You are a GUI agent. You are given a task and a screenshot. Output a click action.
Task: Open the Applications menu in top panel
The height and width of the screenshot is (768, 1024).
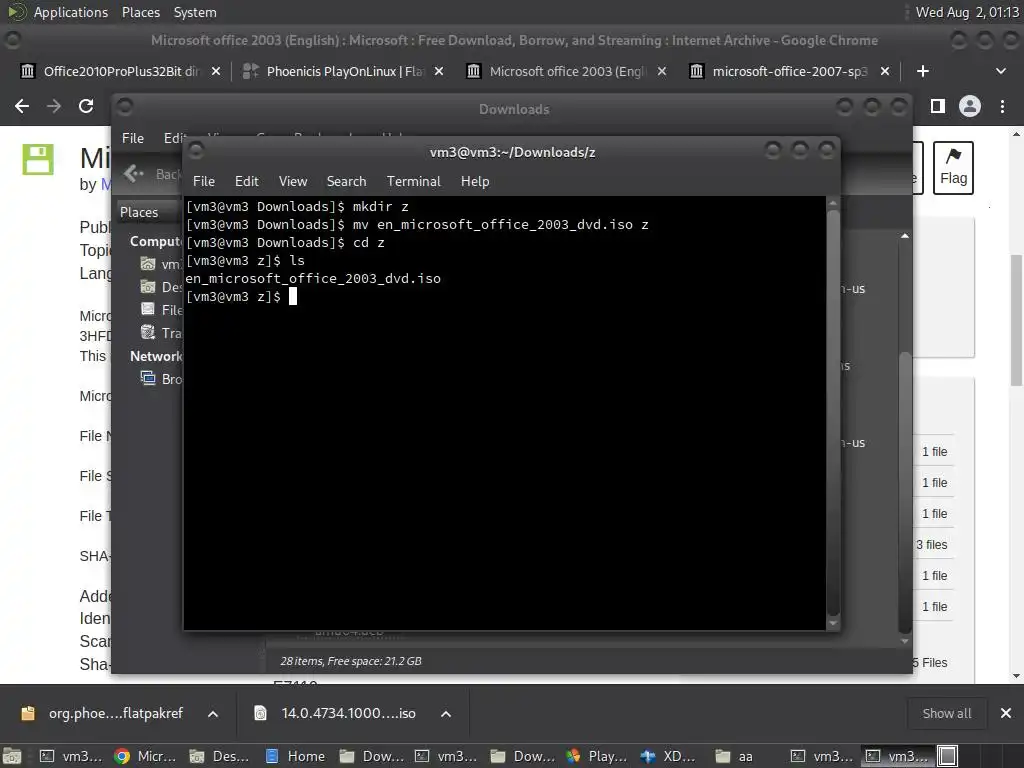[71, 12]
